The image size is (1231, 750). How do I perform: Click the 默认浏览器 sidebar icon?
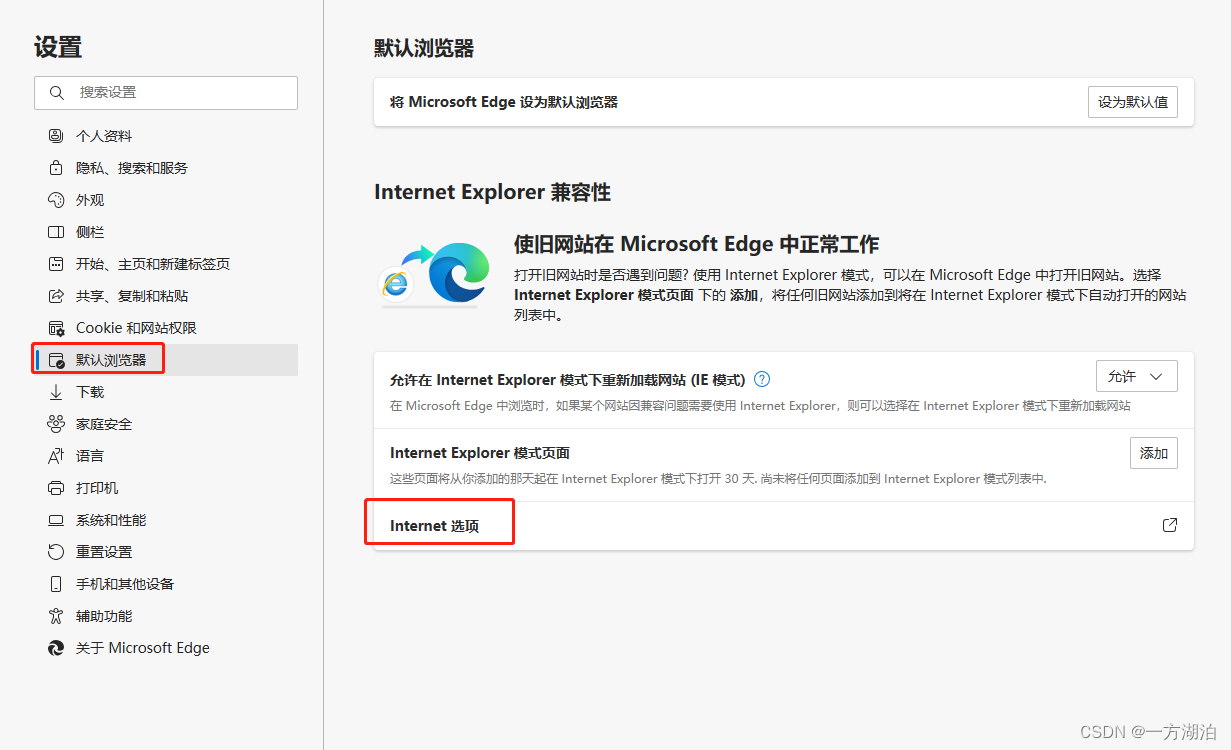click(x=56, y=360)
